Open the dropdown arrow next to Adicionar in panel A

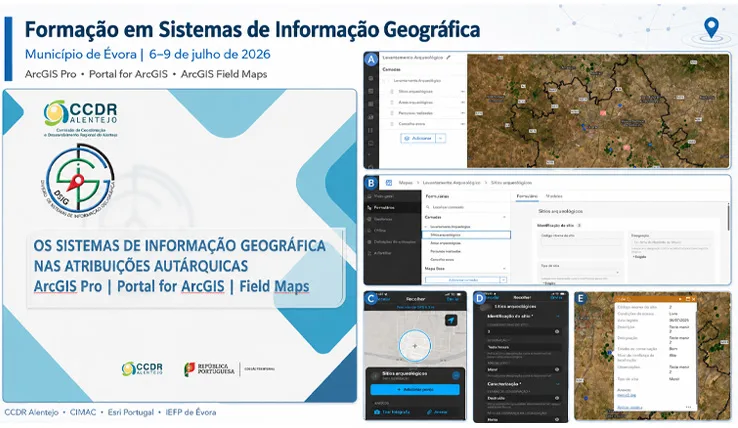441,138
